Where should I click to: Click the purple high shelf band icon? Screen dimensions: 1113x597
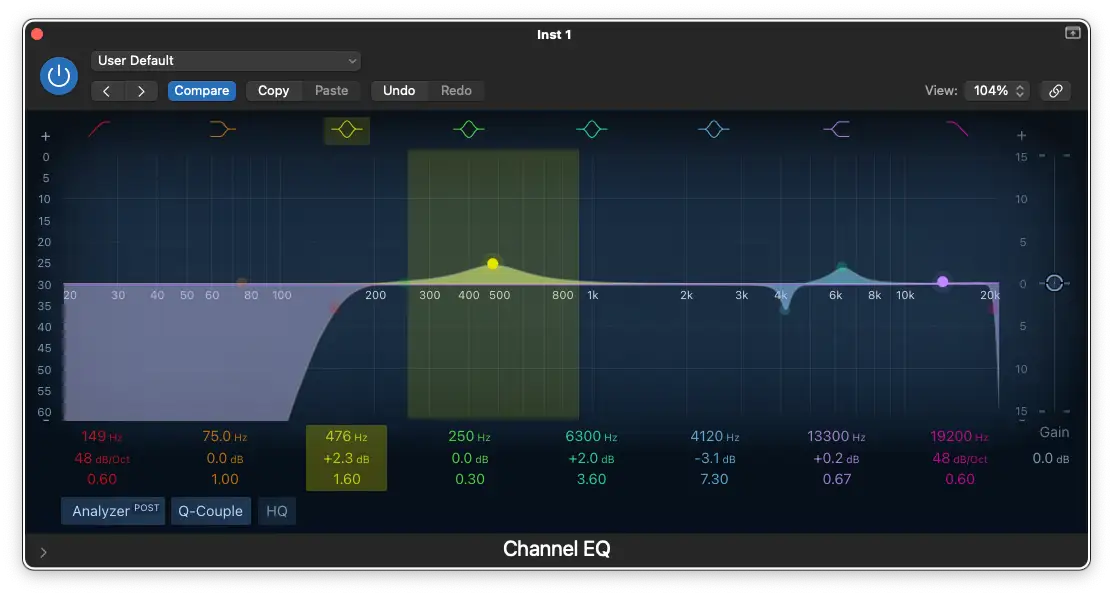(836, 129)
